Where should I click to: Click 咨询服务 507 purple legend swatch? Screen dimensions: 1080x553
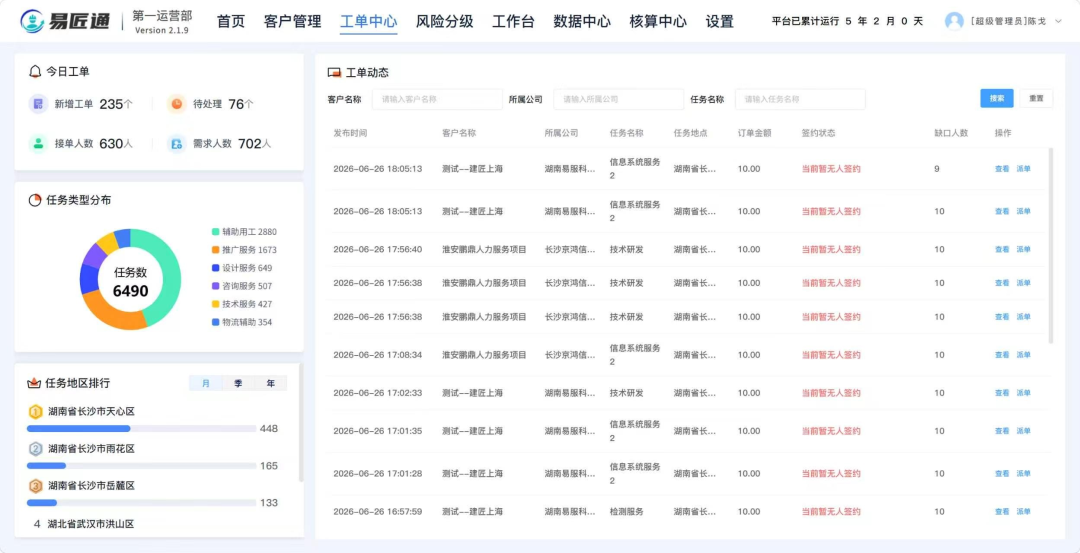click(x=216, y=286)
